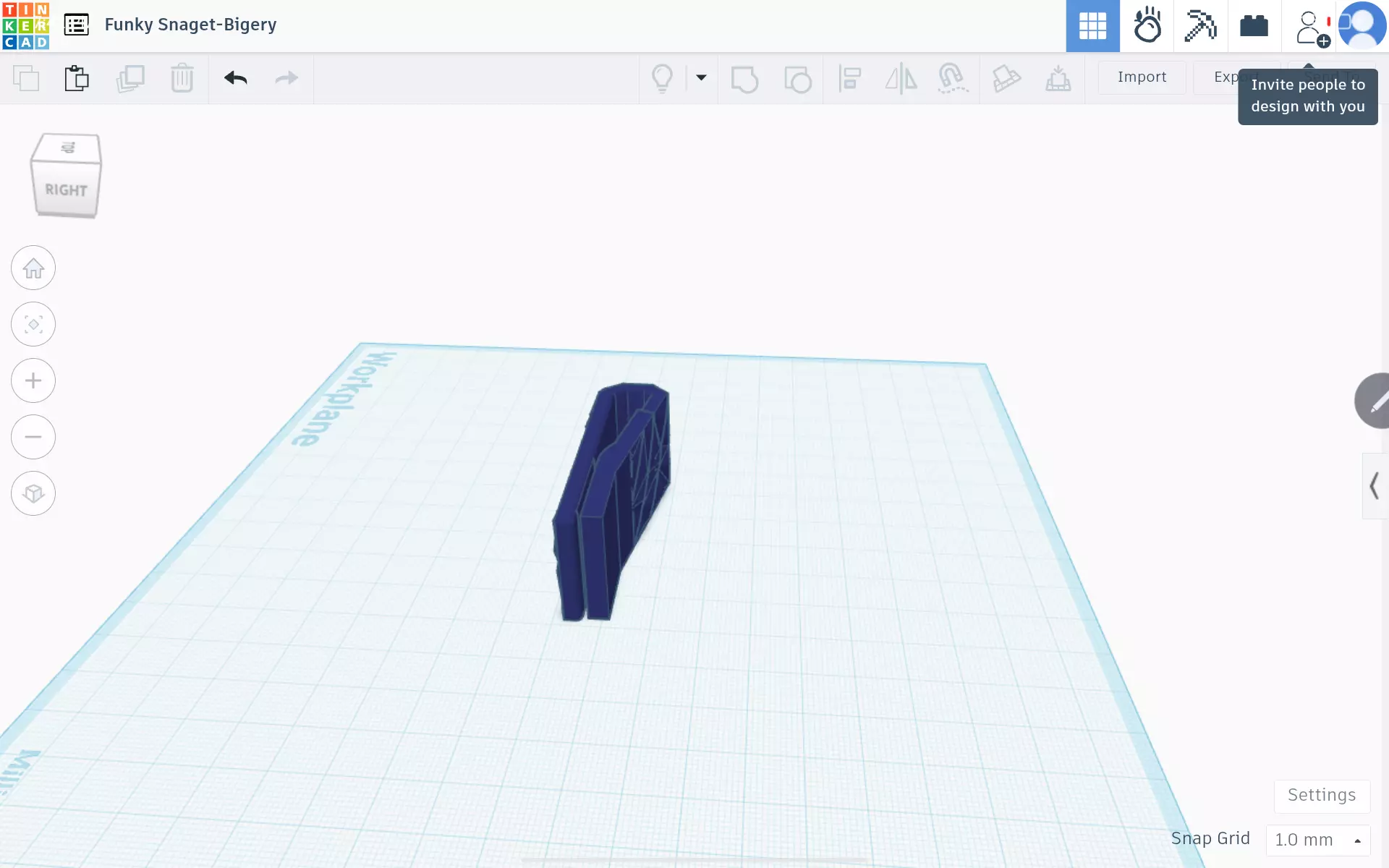Image resolution: width=1389 pixels, height=868 pixels.
Task: Zoom in with the plus button
Action: 33,380
